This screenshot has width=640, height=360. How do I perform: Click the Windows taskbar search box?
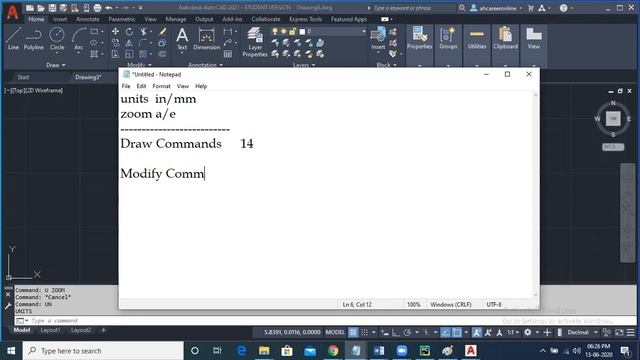tap(103, 351)
